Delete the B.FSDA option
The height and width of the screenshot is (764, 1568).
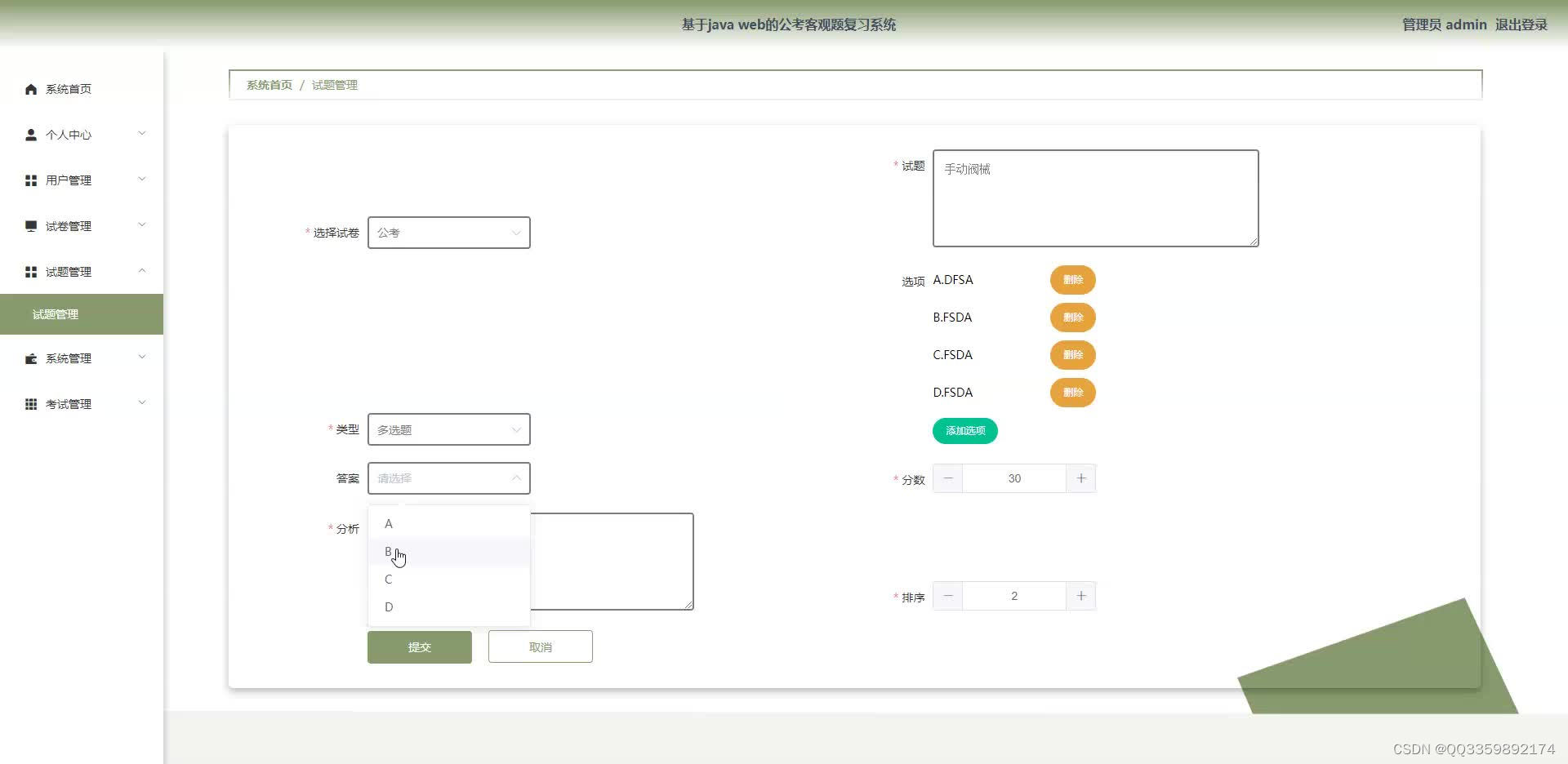[x=1073, y=318]
